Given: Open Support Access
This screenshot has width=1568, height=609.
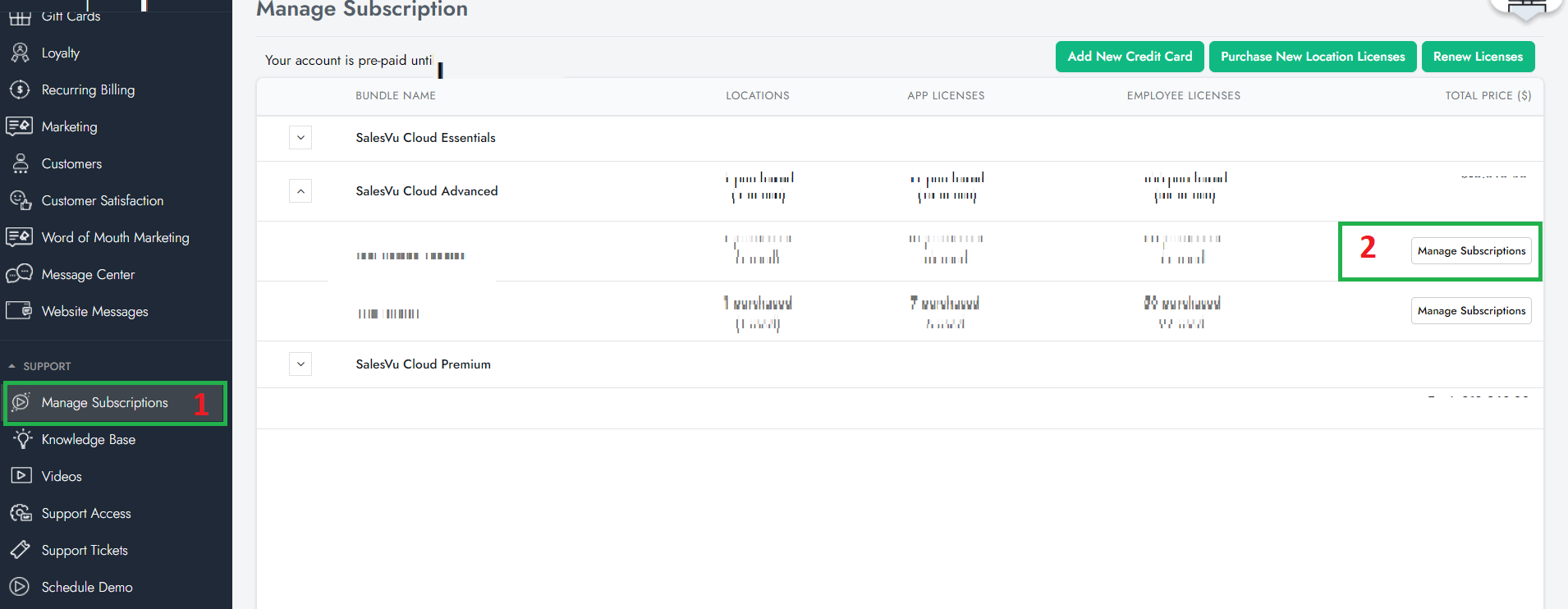Looking at the screenshot, I should 86,513.
